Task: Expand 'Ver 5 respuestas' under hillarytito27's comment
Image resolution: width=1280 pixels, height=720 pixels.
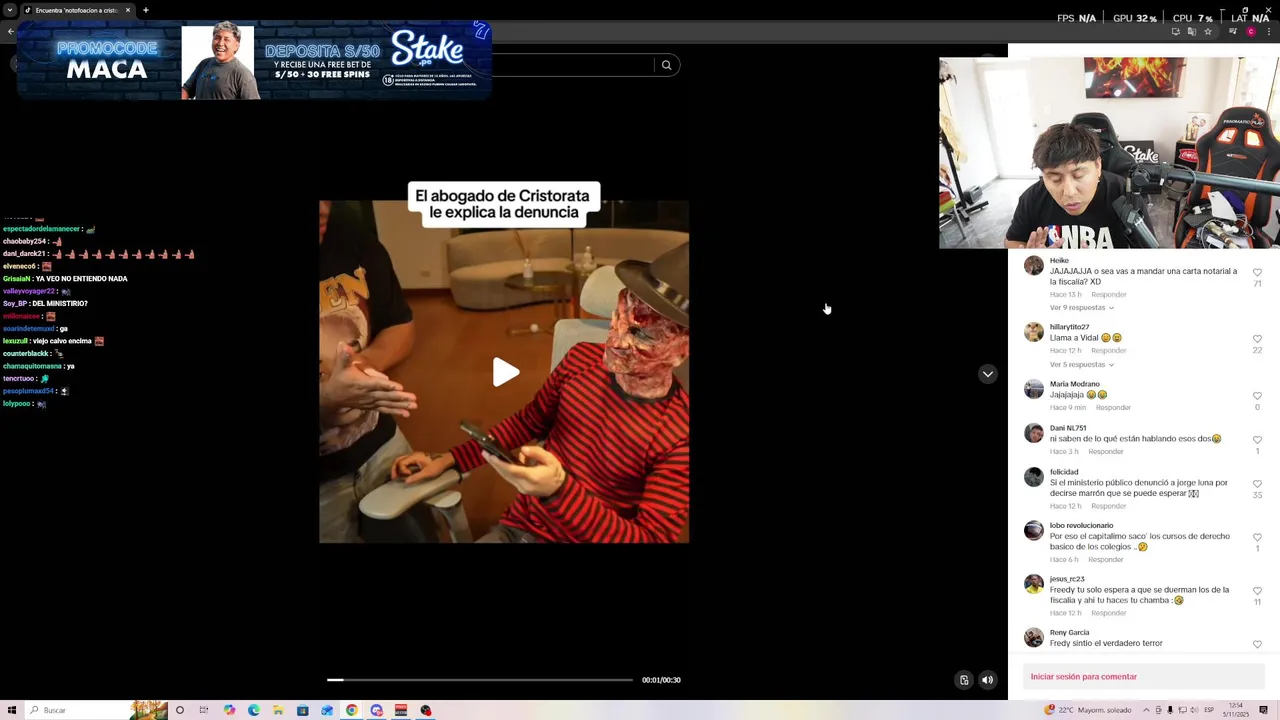Action: 1081,365
